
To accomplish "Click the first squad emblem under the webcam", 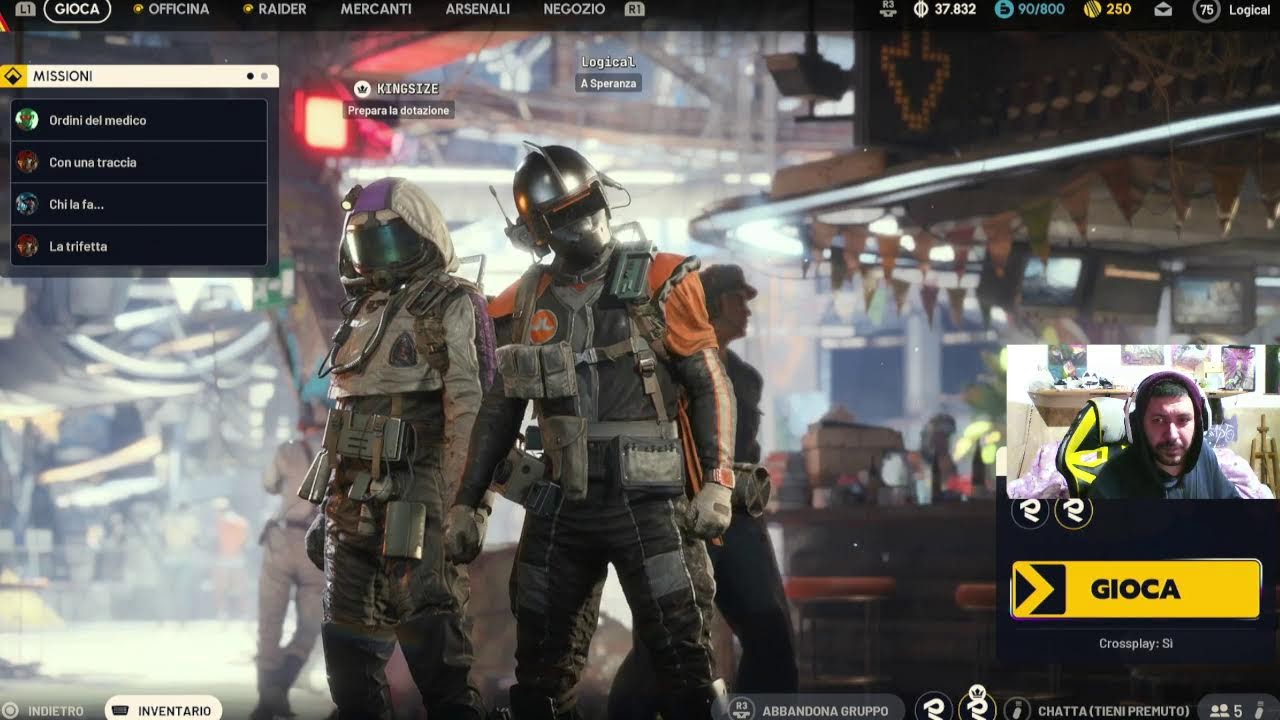I will point(1030,511).
